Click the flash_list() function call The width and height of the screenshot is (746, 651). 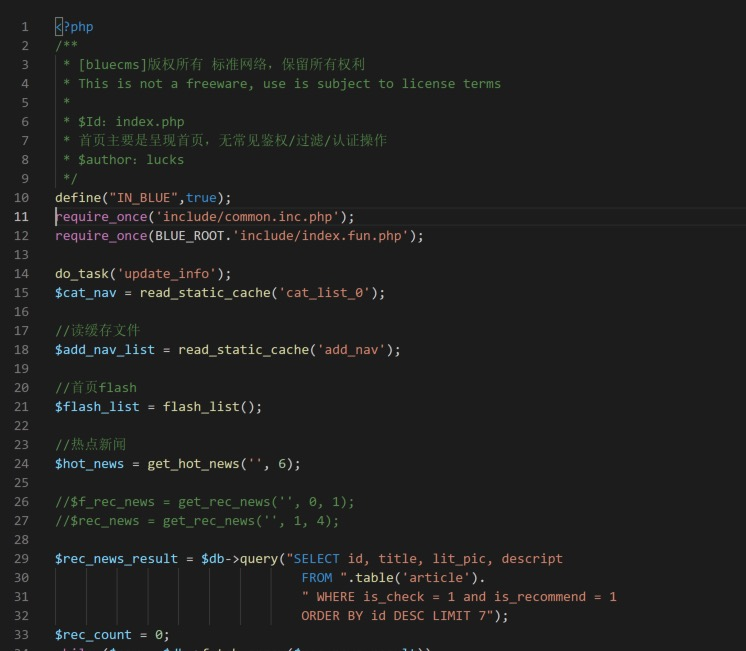[212, 407]
